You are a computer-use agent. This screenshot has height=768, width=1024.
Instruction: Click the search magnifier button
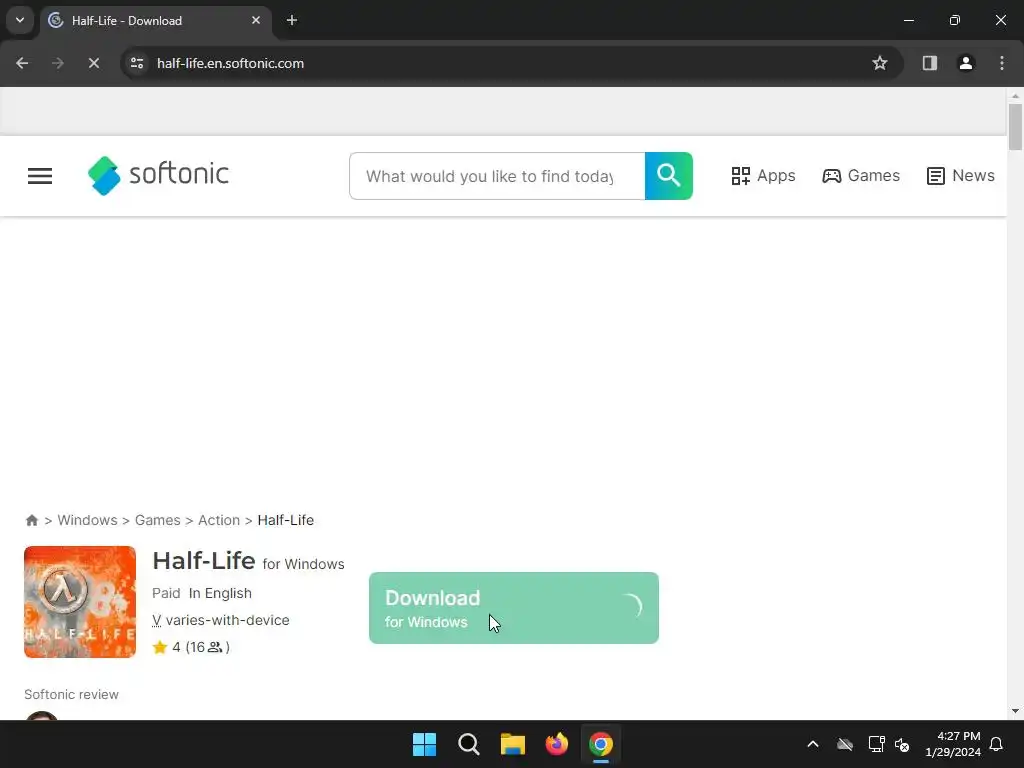coord(668,176)
